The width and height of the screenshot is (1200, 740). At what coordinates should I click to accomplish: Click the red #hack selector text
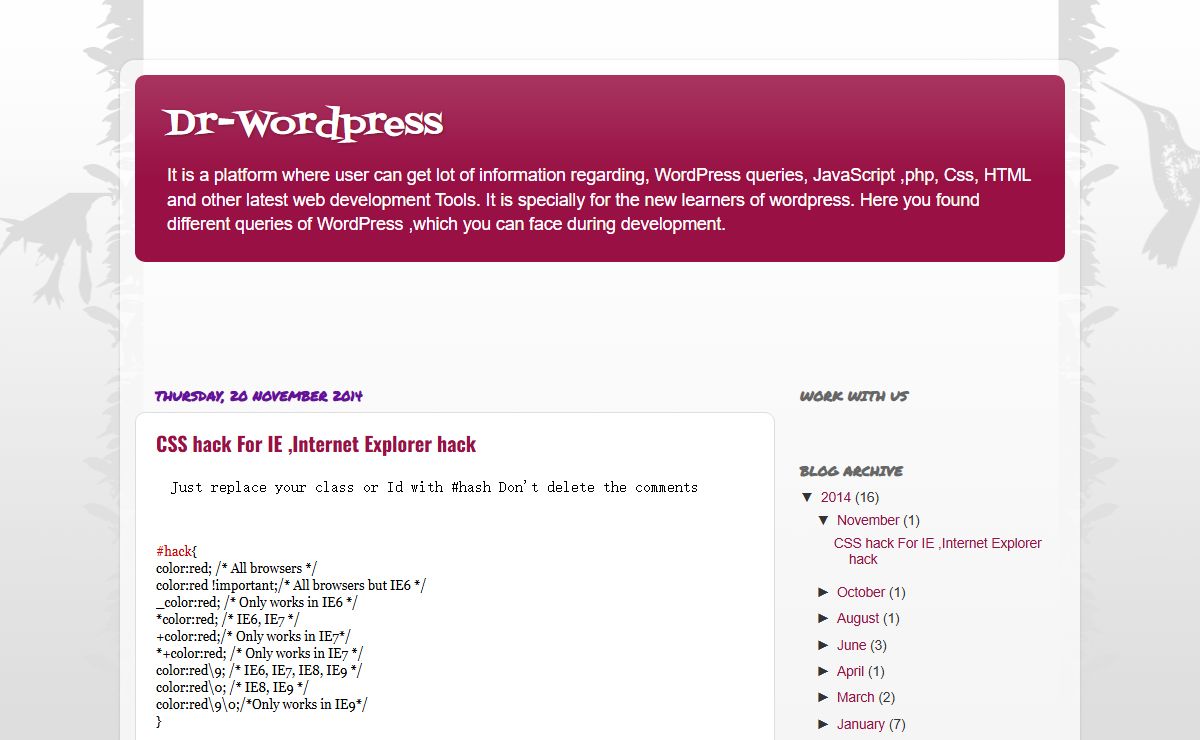pos(173,551)
